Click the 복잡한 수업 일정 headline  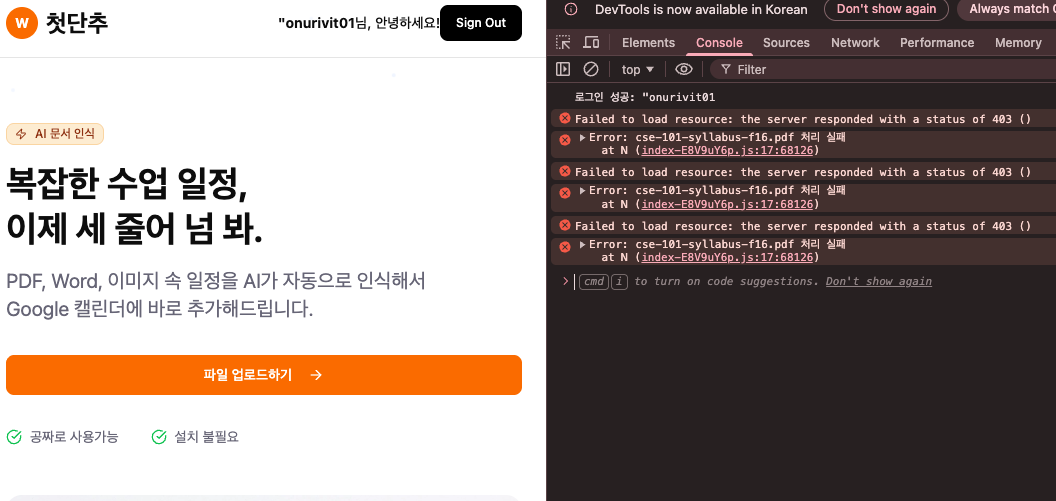(x=127, y=185)
